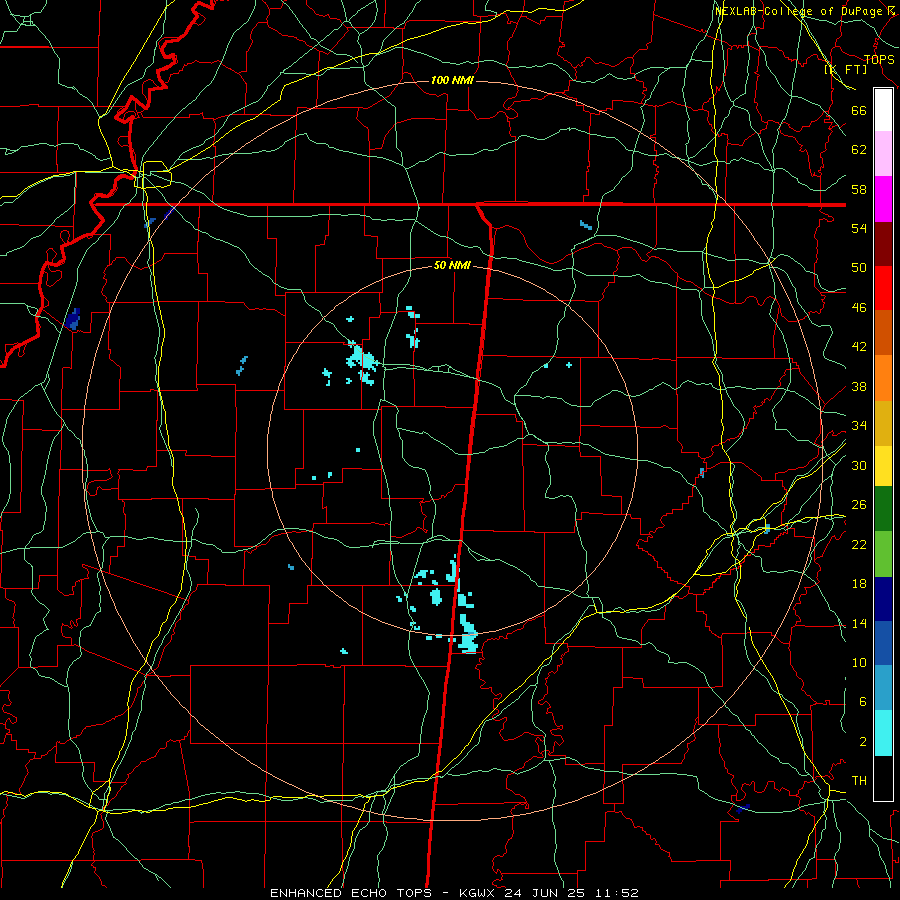
Task: Click the "11:52" time stamp
Action: (x=618, y=893)
